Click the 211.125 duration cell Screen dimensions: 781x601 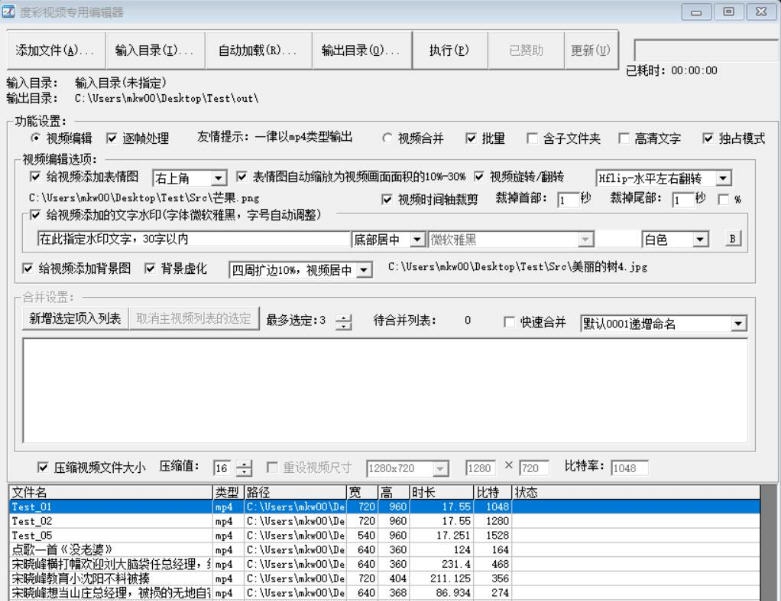(x=441, y=579)
